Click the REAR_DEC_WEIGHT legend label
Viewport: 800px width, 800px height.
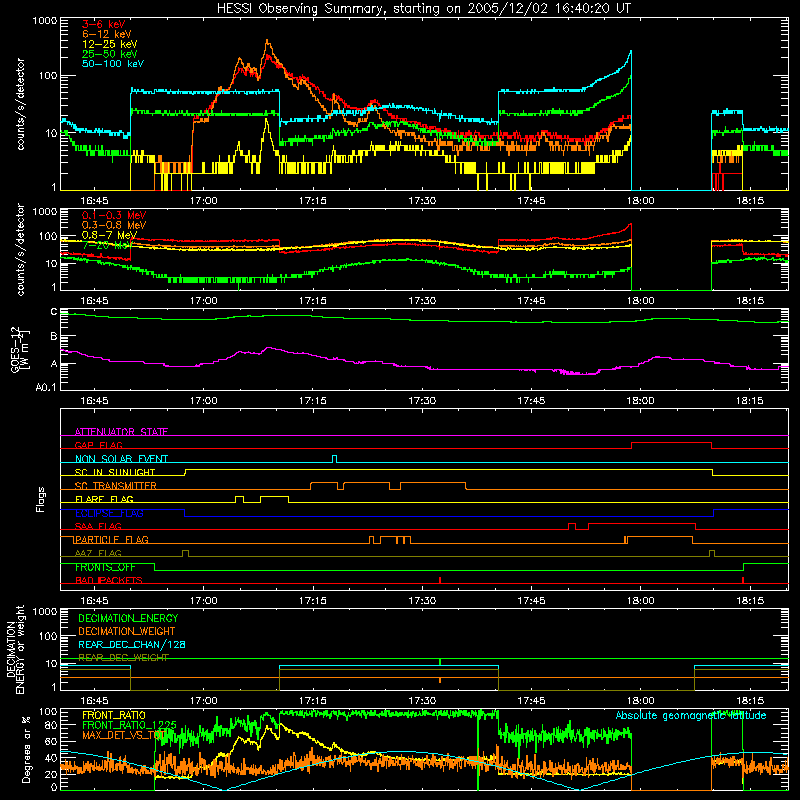(x=123, y=658)
